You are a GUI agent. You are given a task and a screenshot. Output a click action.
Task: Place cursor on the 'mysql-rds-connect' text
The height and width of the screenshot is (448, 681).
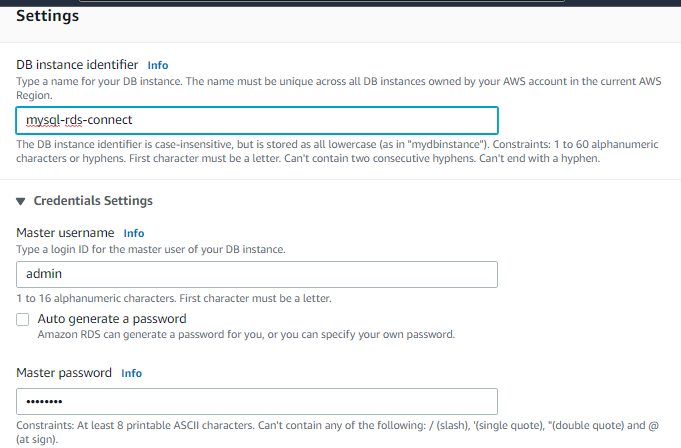pyautogui.click(x=79, y=120)
